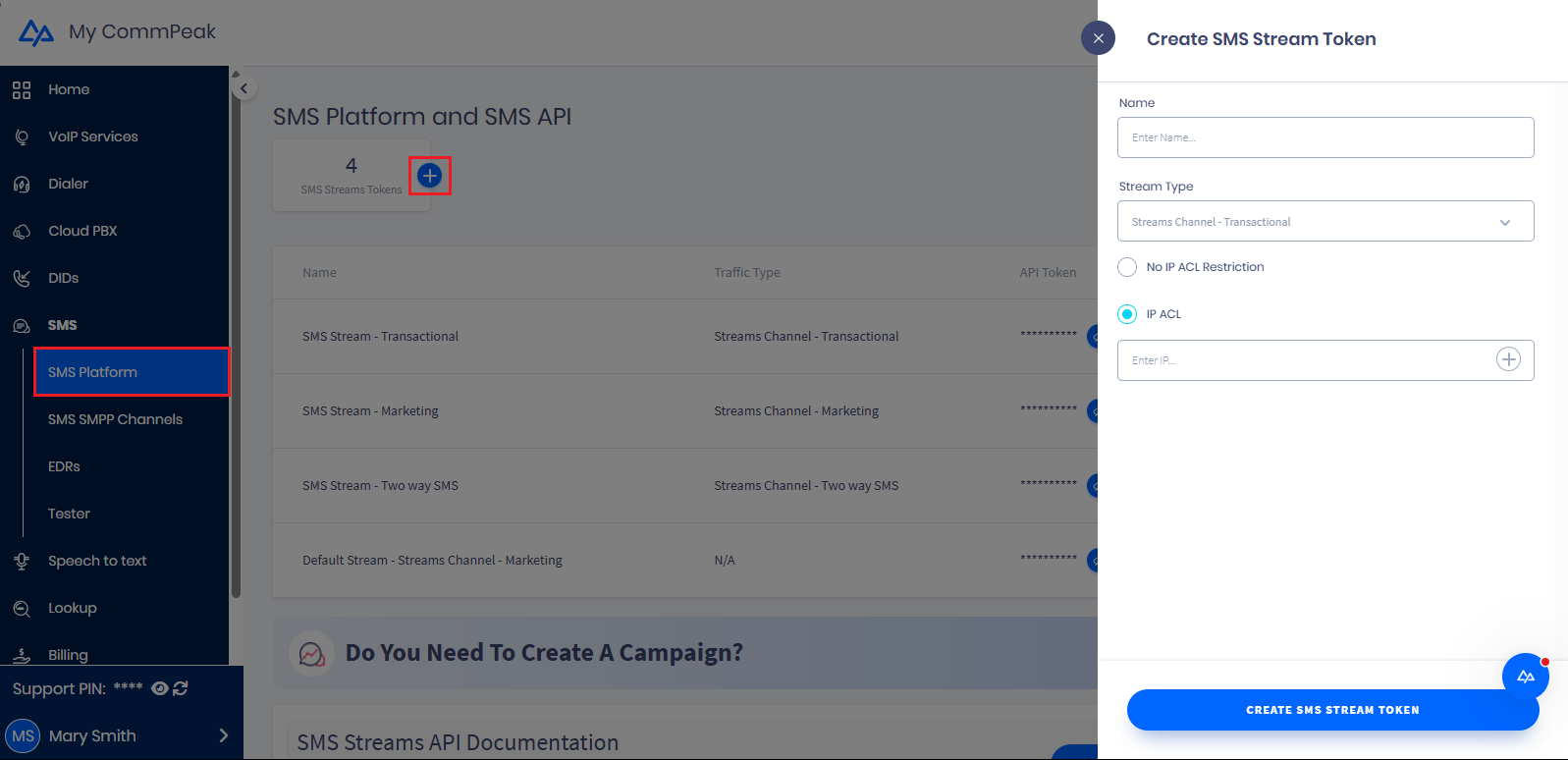Viewport: 1568px width, 760px height.
Task: Click the My CommPeak title
Action: [x=142, y=32]
